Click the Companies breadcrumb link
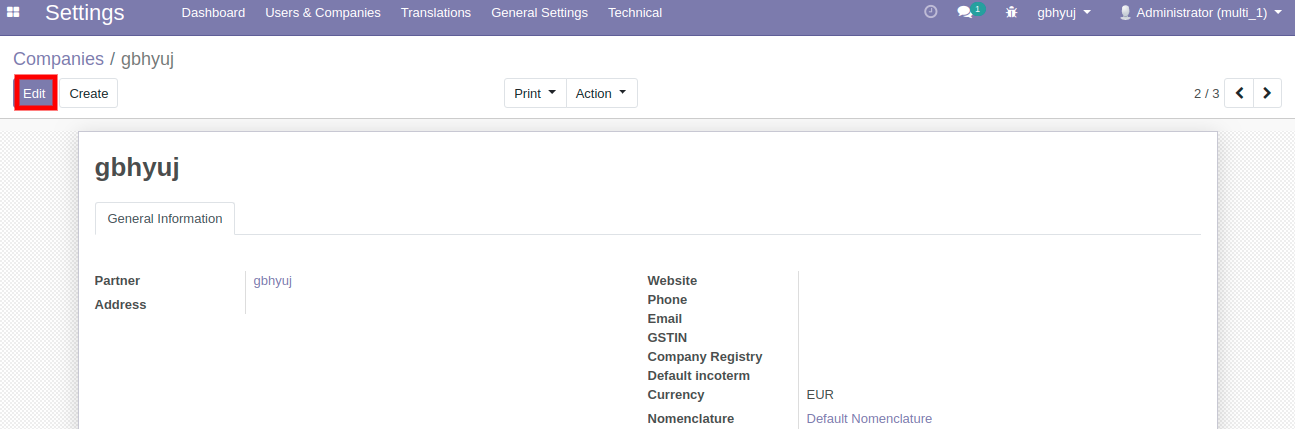This screenshot has height=429, width=1295. coord(58,59)
